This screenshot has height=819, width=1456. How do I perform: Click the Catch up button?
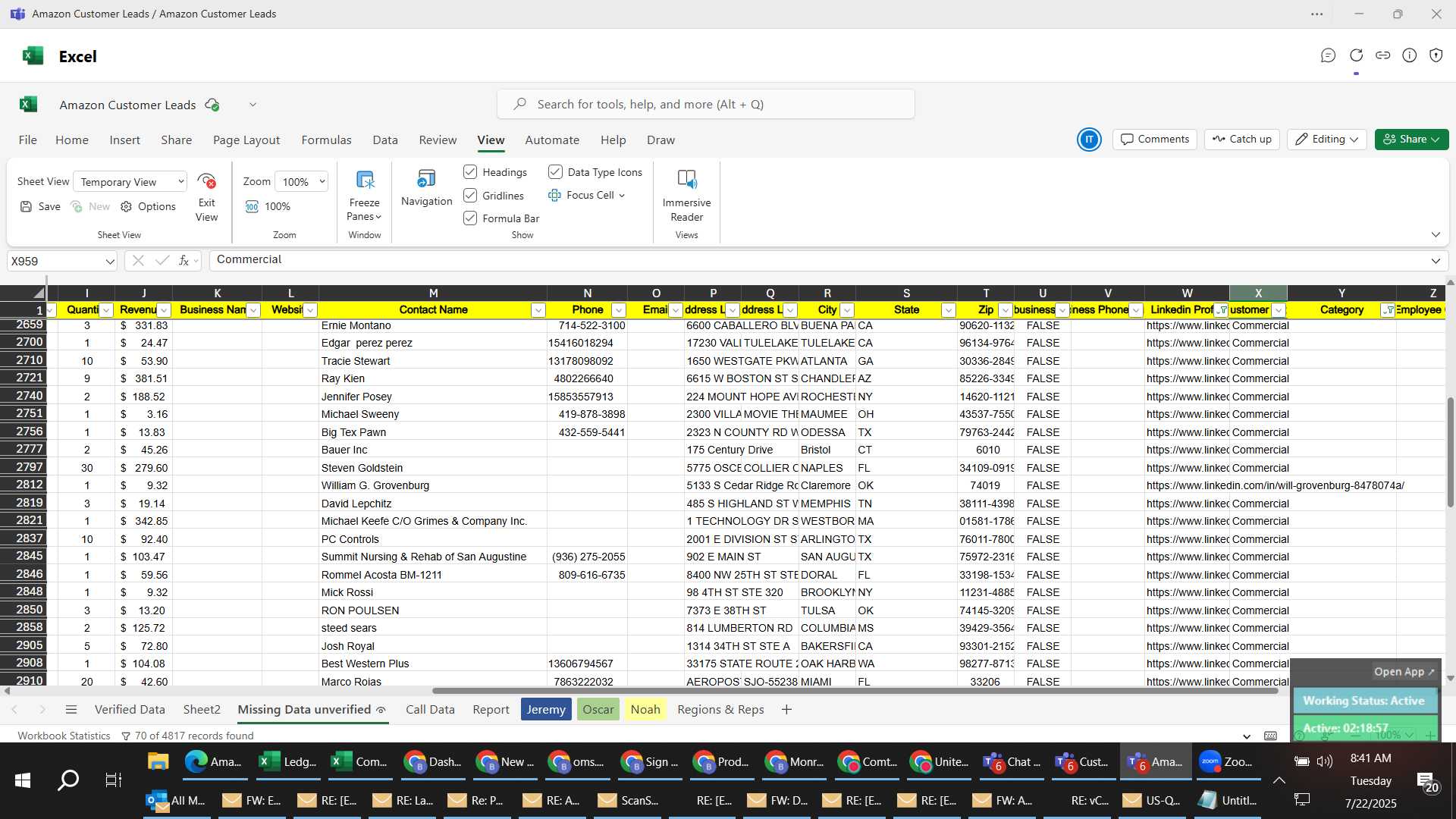1242,140
